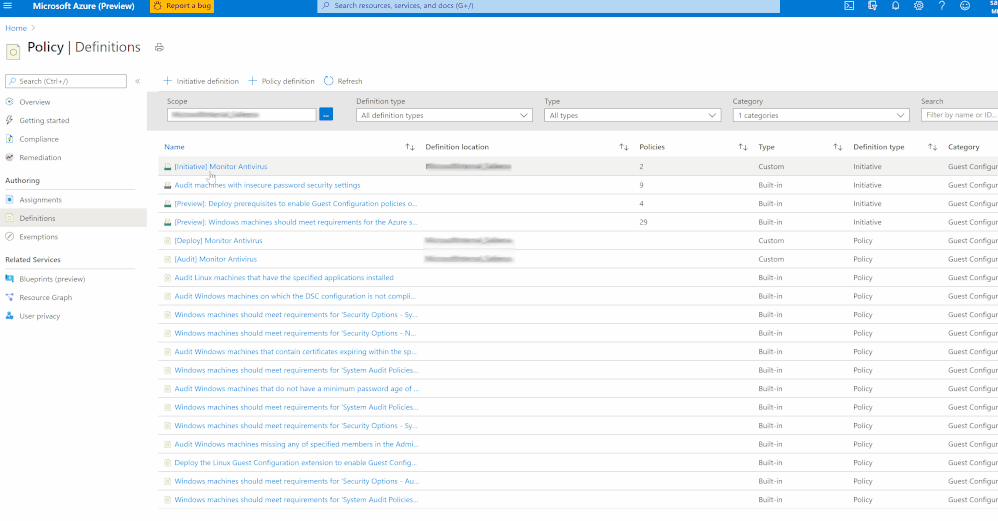Open [Initiative] Monitor Antivirus definition
The image size is (998, 521).
[x=221, y=167]
